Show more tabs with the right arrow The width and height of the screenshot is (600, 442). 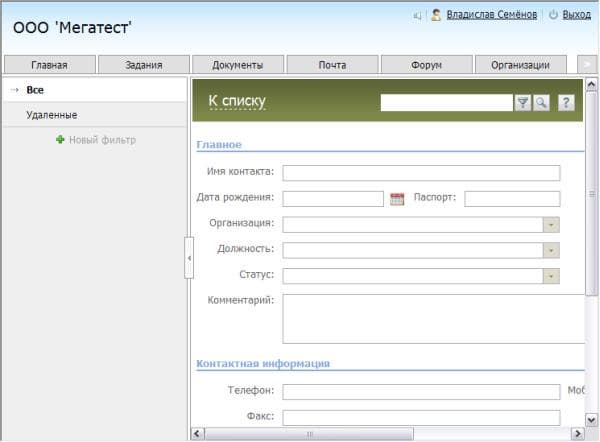587,65
